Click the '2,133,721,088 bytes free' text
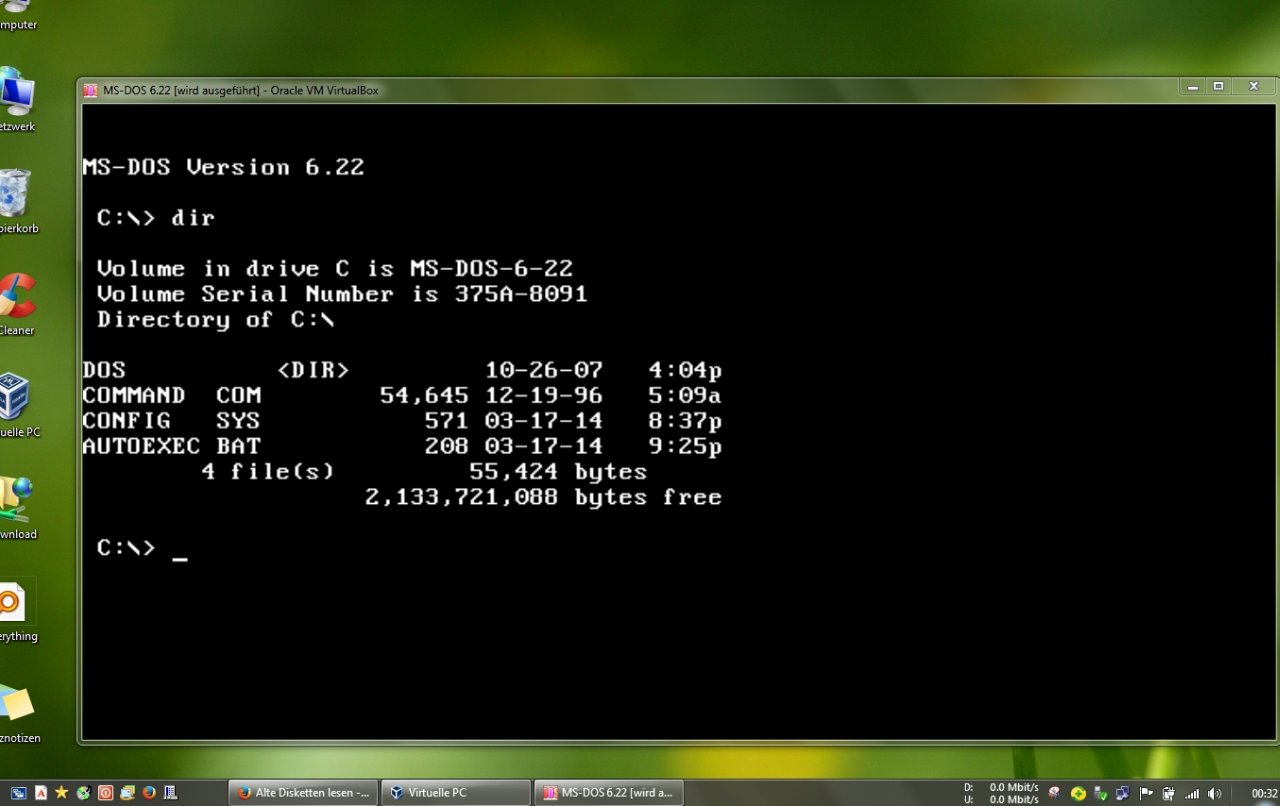 543,497
